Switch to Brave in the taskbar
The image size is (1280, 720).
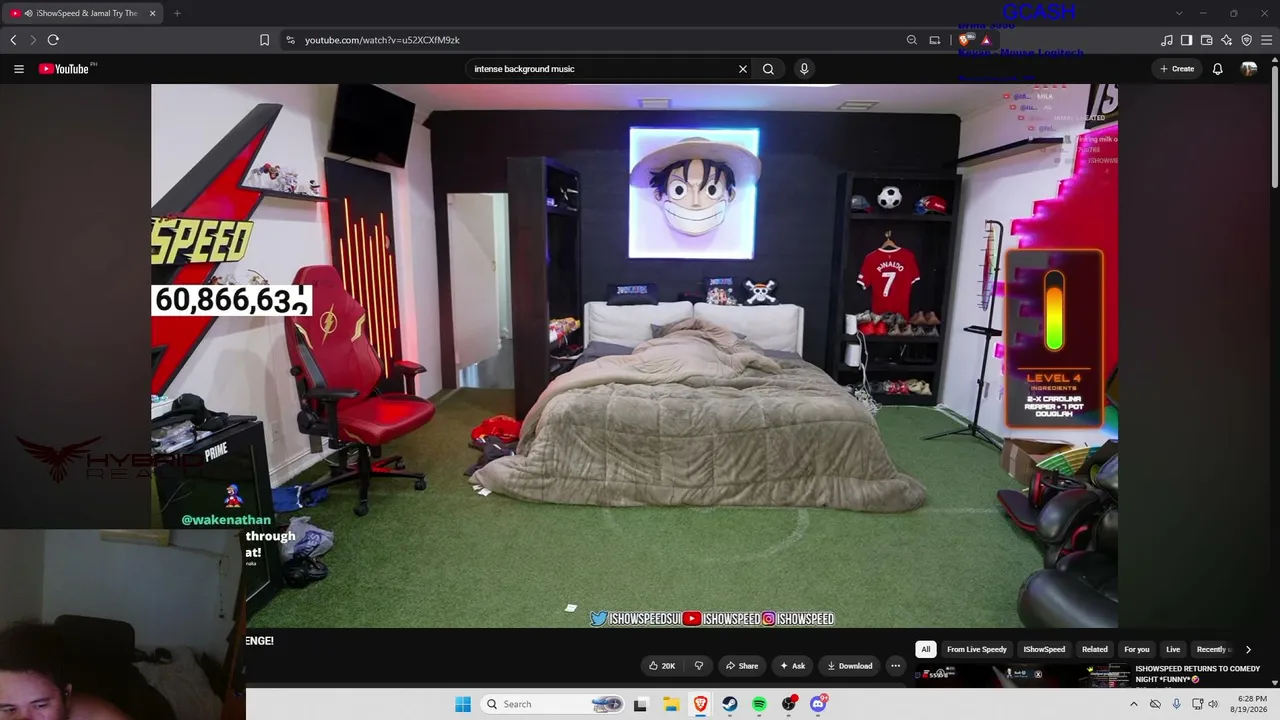coord(700,704)
